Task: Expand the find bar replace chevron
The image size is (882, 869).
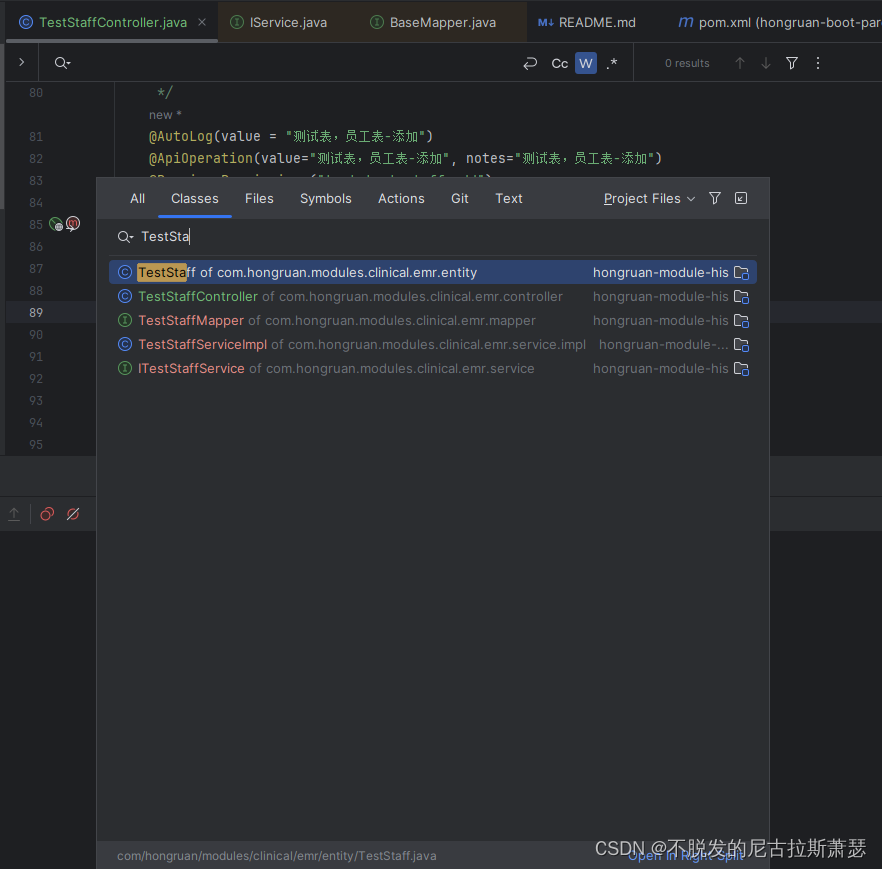Action: coord(21,62)
